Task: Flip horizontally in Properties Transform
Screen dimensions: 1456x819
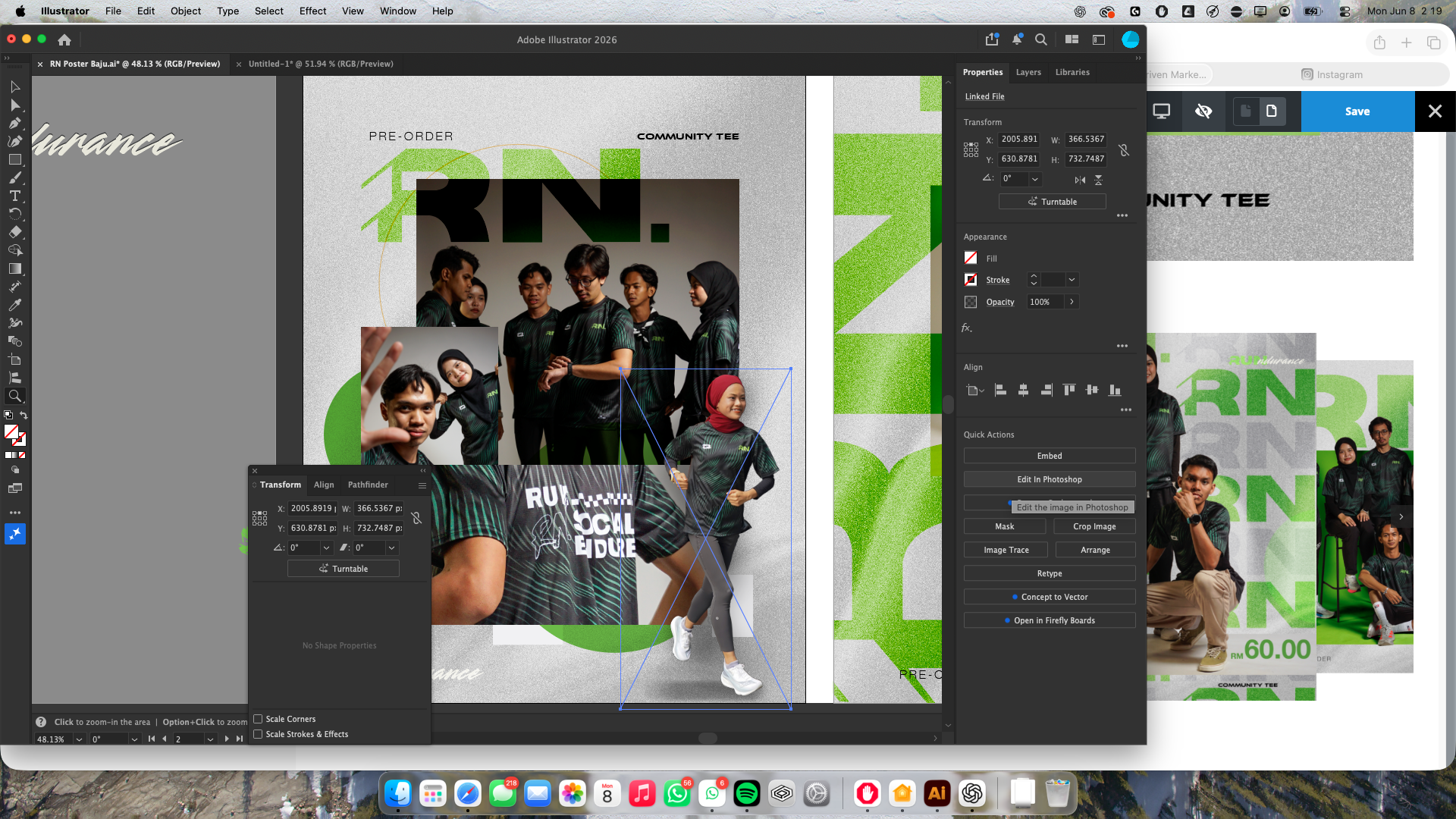Action: tap(1080, 180)
